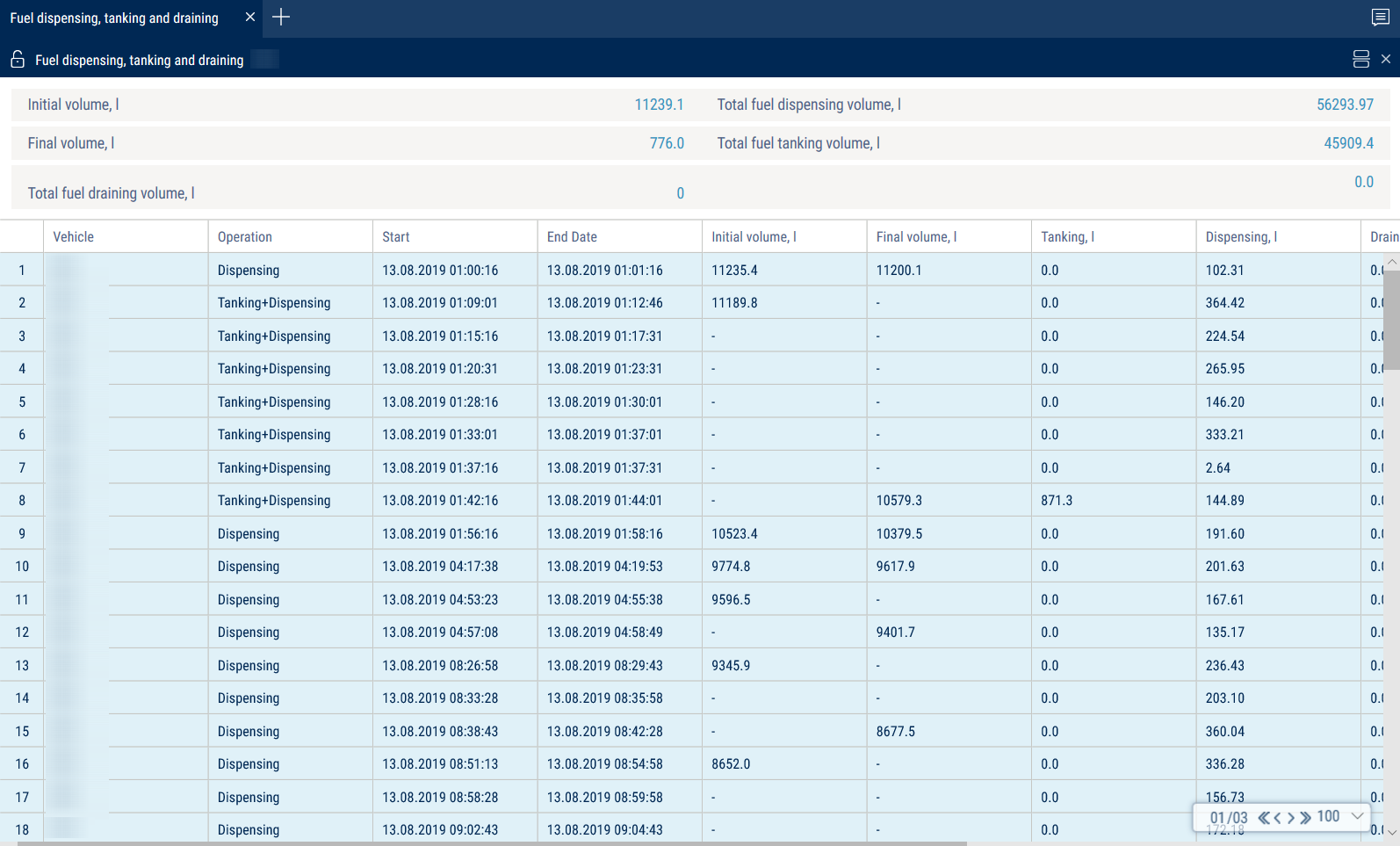Viewport: 1400px width, 846px height.
Task: Click the vertical scrollbar thumb of the table
Action: tap(1391, 321)
